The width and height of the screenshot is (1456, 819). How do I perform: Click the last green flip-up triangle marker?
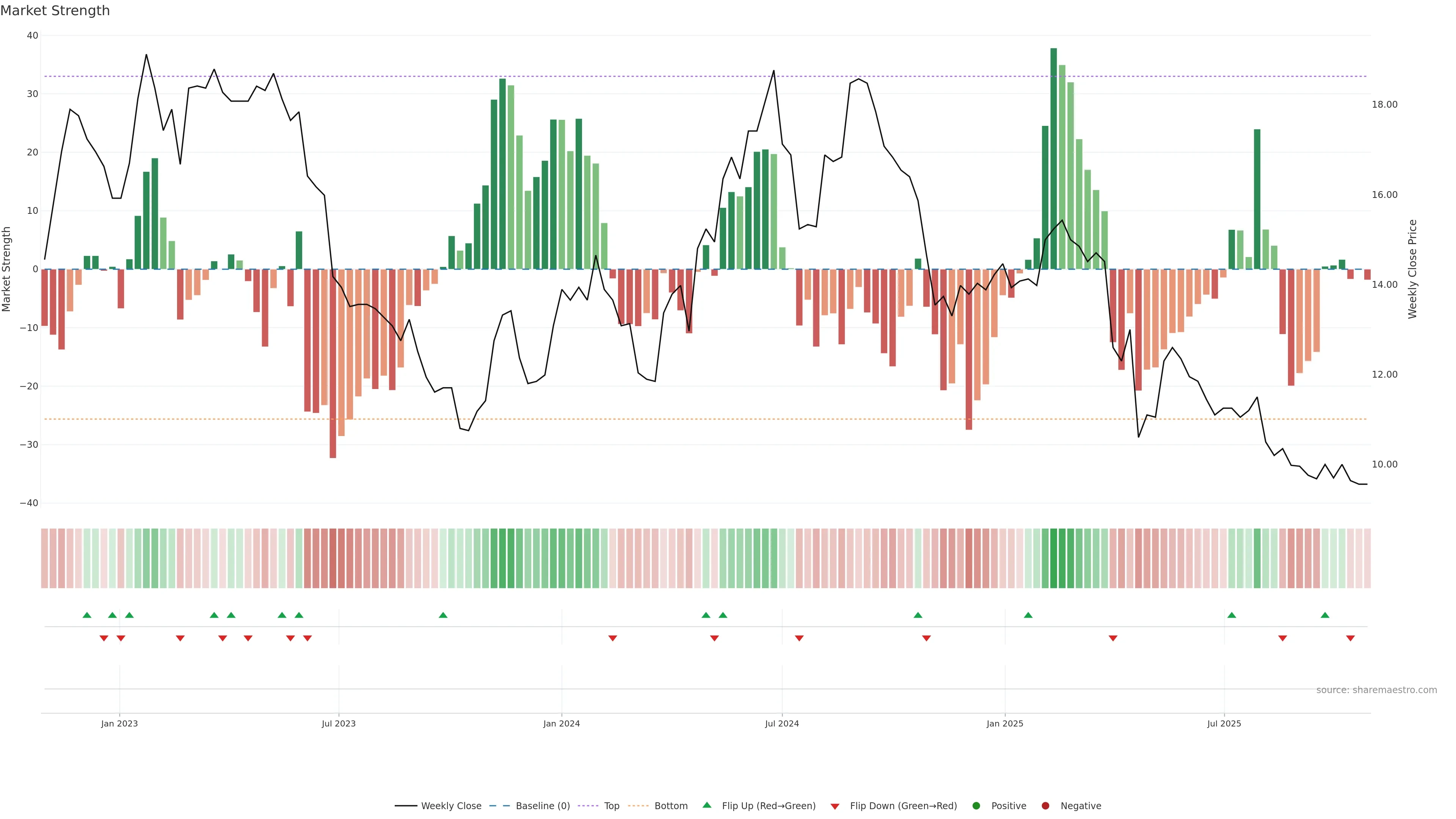(1325, 615)
